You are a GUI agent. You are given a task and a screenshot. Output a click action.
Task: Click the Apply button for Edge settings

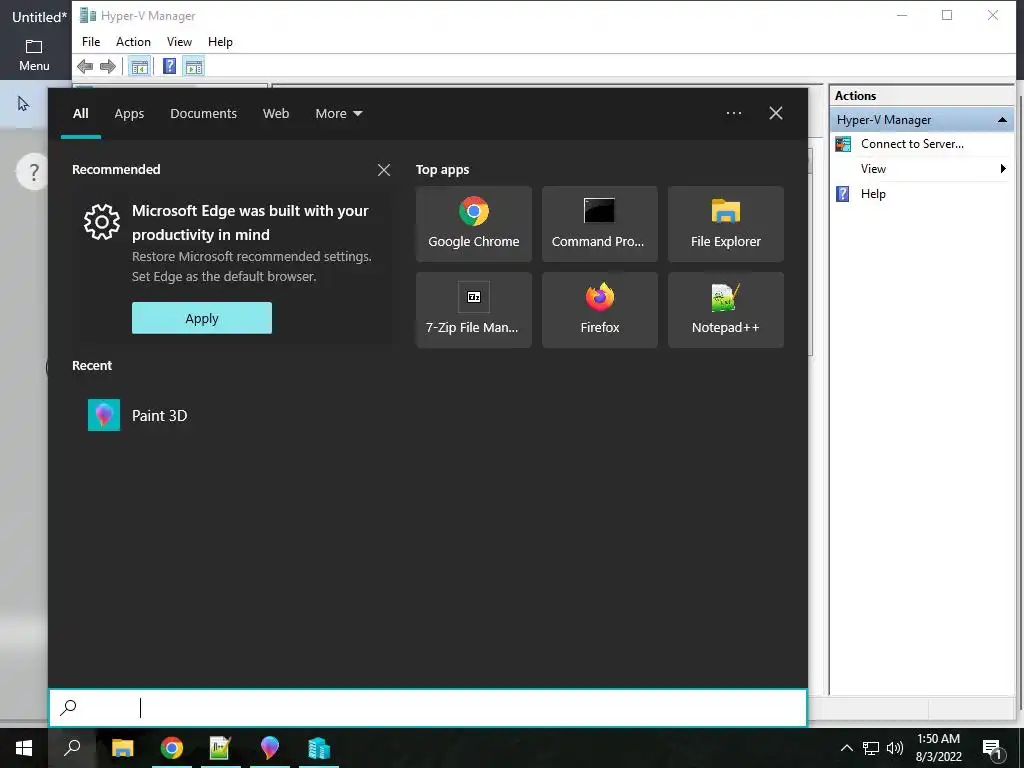pos(202,318)
